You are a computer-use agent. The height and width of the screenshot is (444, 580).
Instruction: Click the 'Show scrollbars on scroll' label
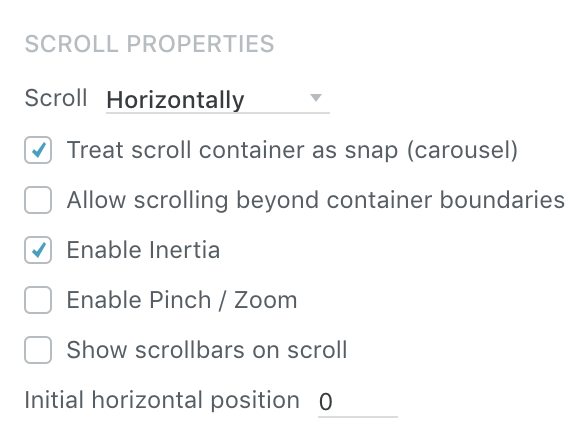[207, 350]
